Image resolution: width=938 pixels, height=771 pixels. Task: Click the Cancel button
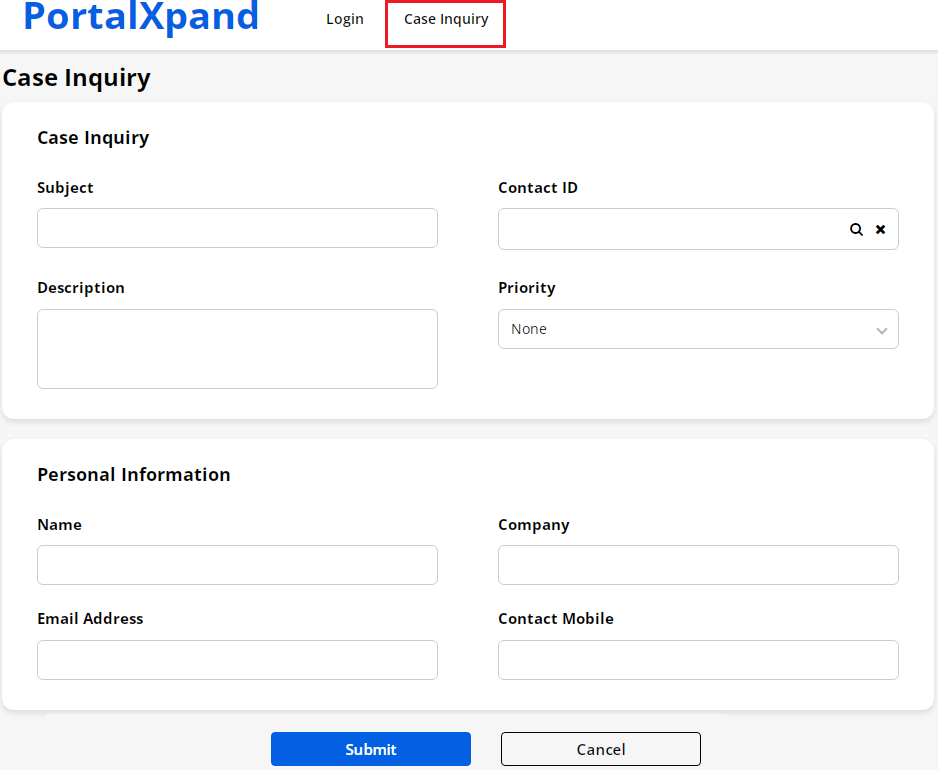[x=600, y=749]
